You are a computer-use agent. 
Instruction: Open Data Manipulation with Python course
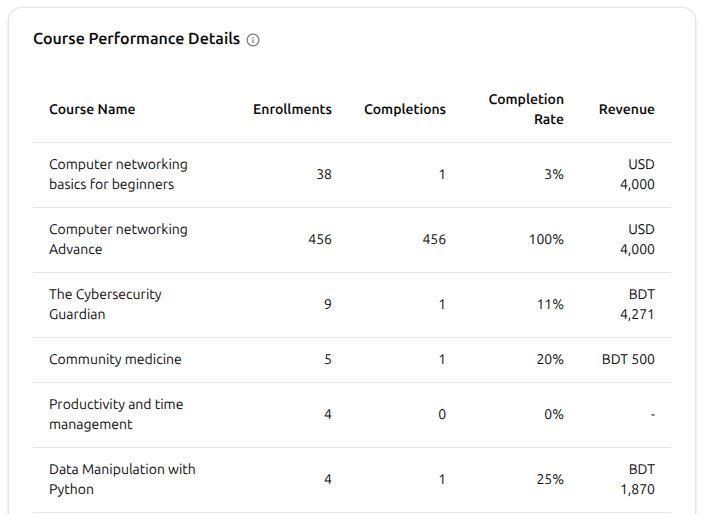122,479
